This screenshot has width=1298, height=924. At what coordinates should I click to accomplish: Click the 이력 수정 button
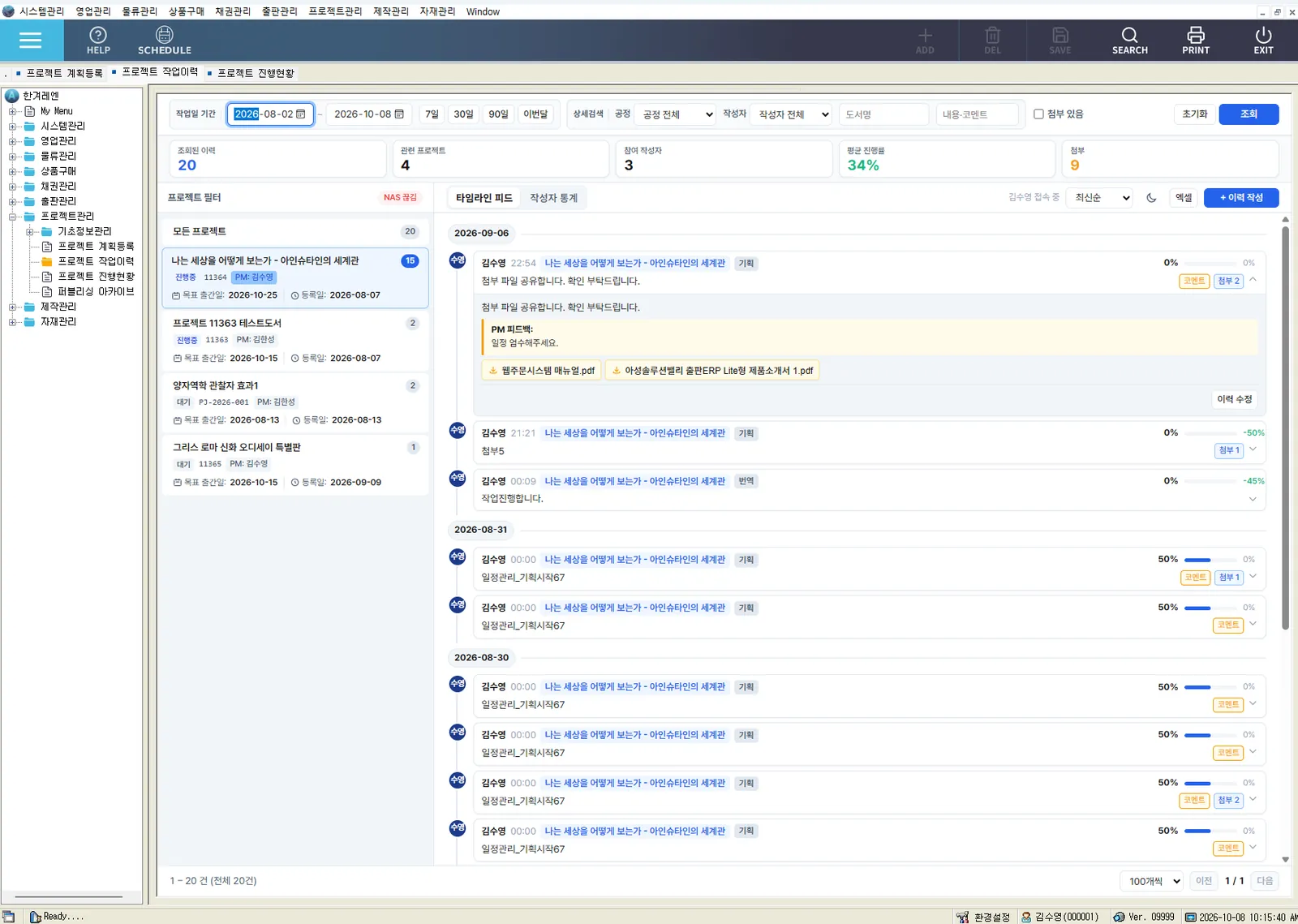click(x=1234, y=399)
